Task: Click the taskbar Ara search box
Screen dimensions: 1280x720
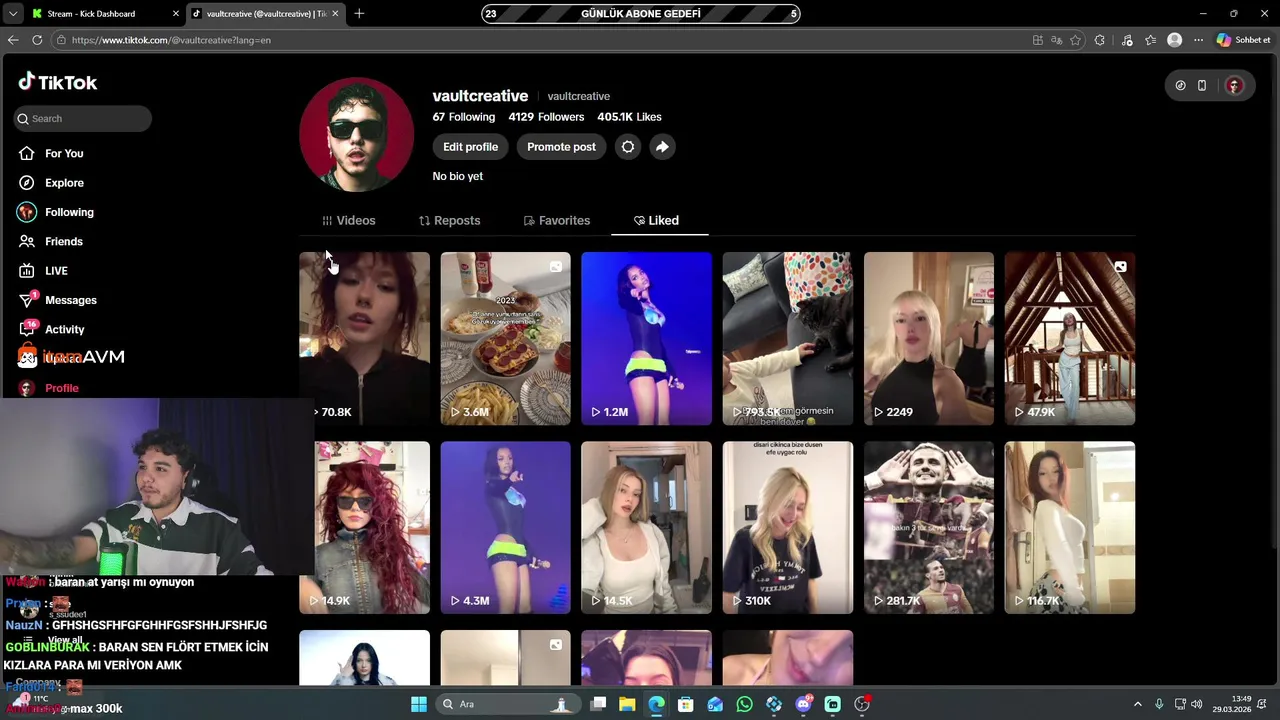Action: 508,704
